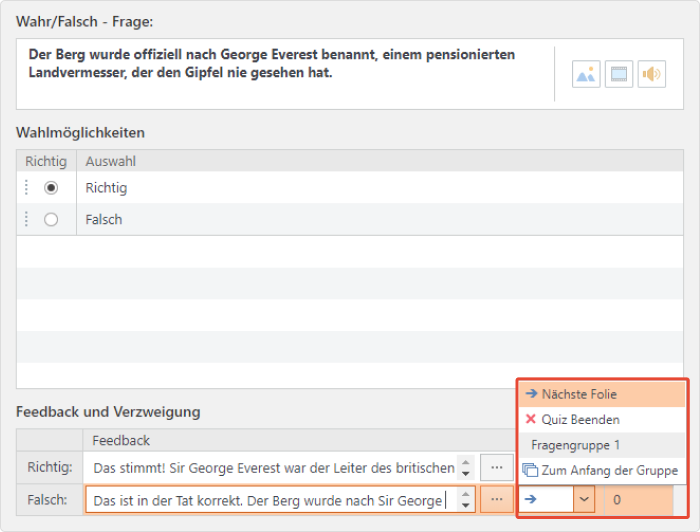Click the insert video icon
The width and height of the screenshot is (700, 532).
tap(619, 74)
